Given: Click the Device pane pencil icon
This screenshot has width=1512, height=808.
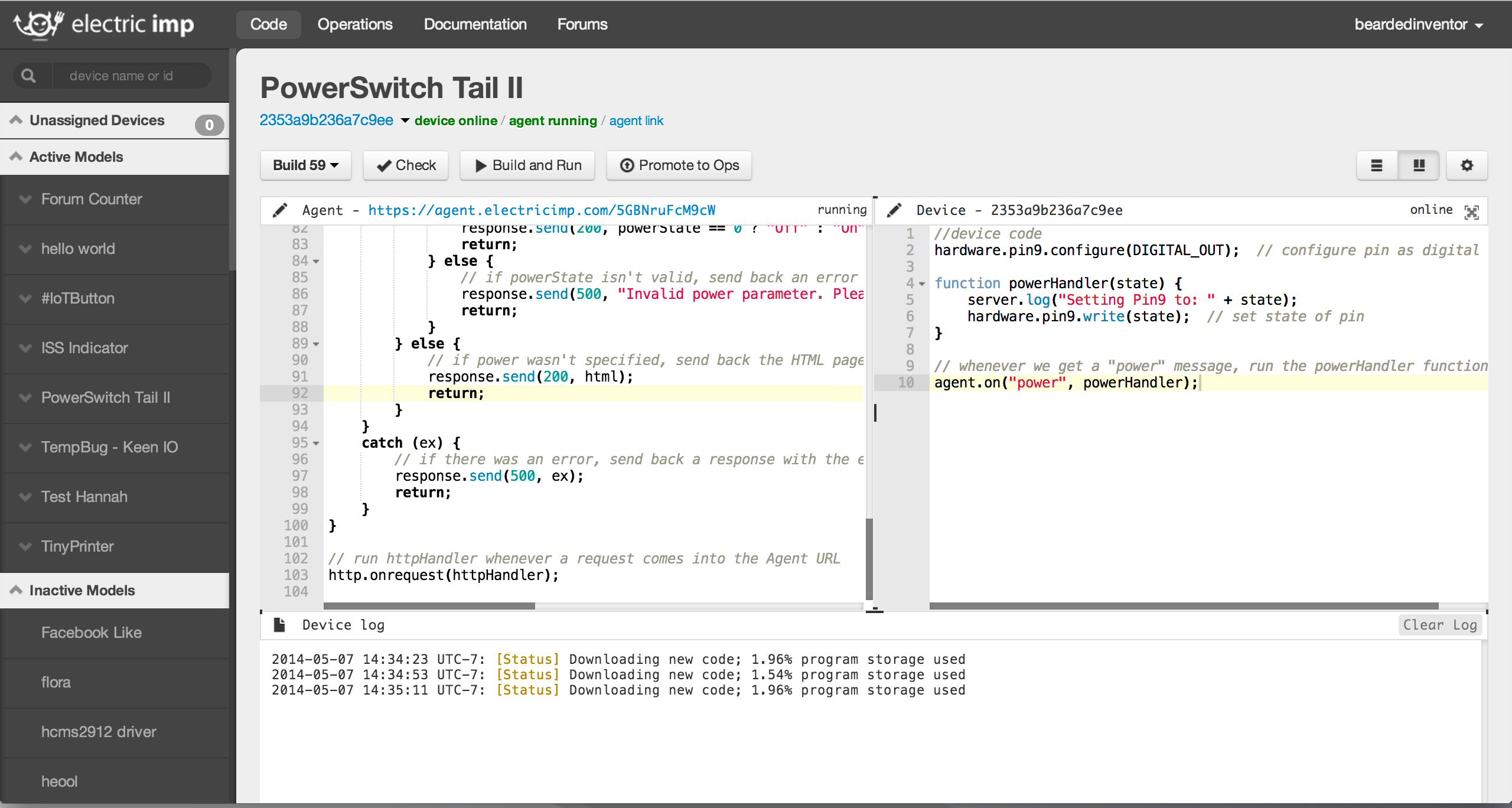Looking at the screenshot, I should click(x=894, y=210).
